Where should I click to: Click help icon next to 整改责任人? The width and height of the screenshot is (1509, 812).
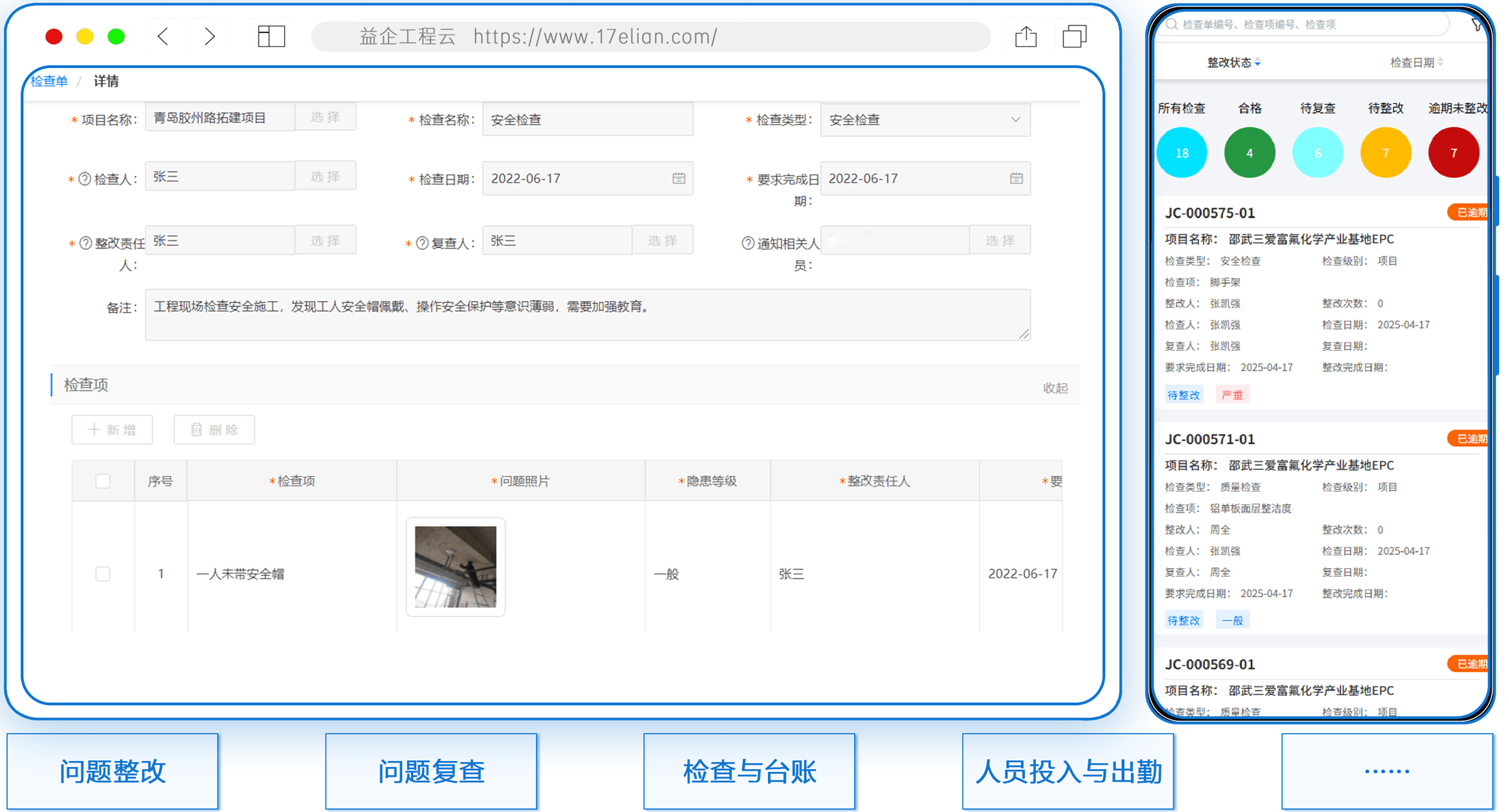pyautogui.click(x=85, y=243)
